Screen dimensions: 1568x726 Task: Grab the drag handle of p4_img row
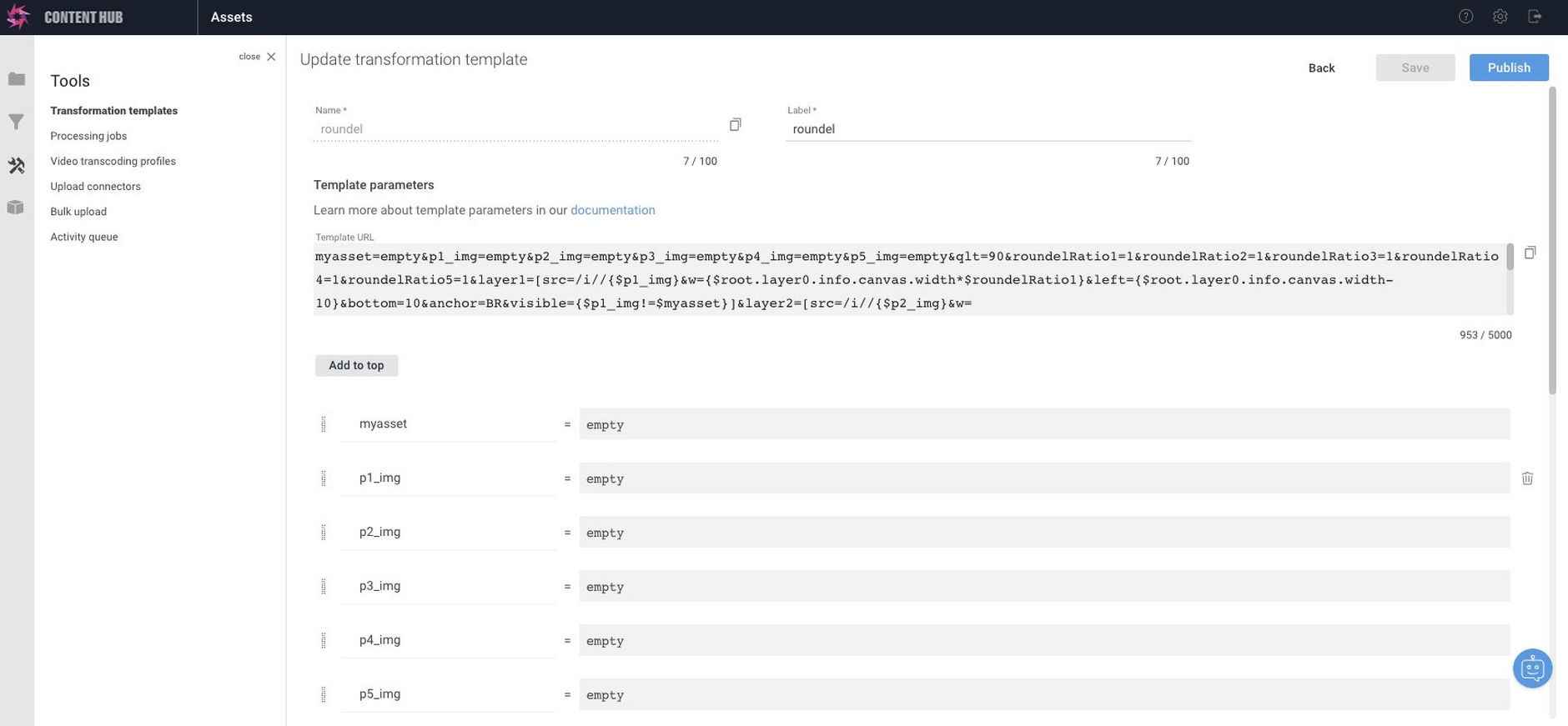click(x=324, y=641)
